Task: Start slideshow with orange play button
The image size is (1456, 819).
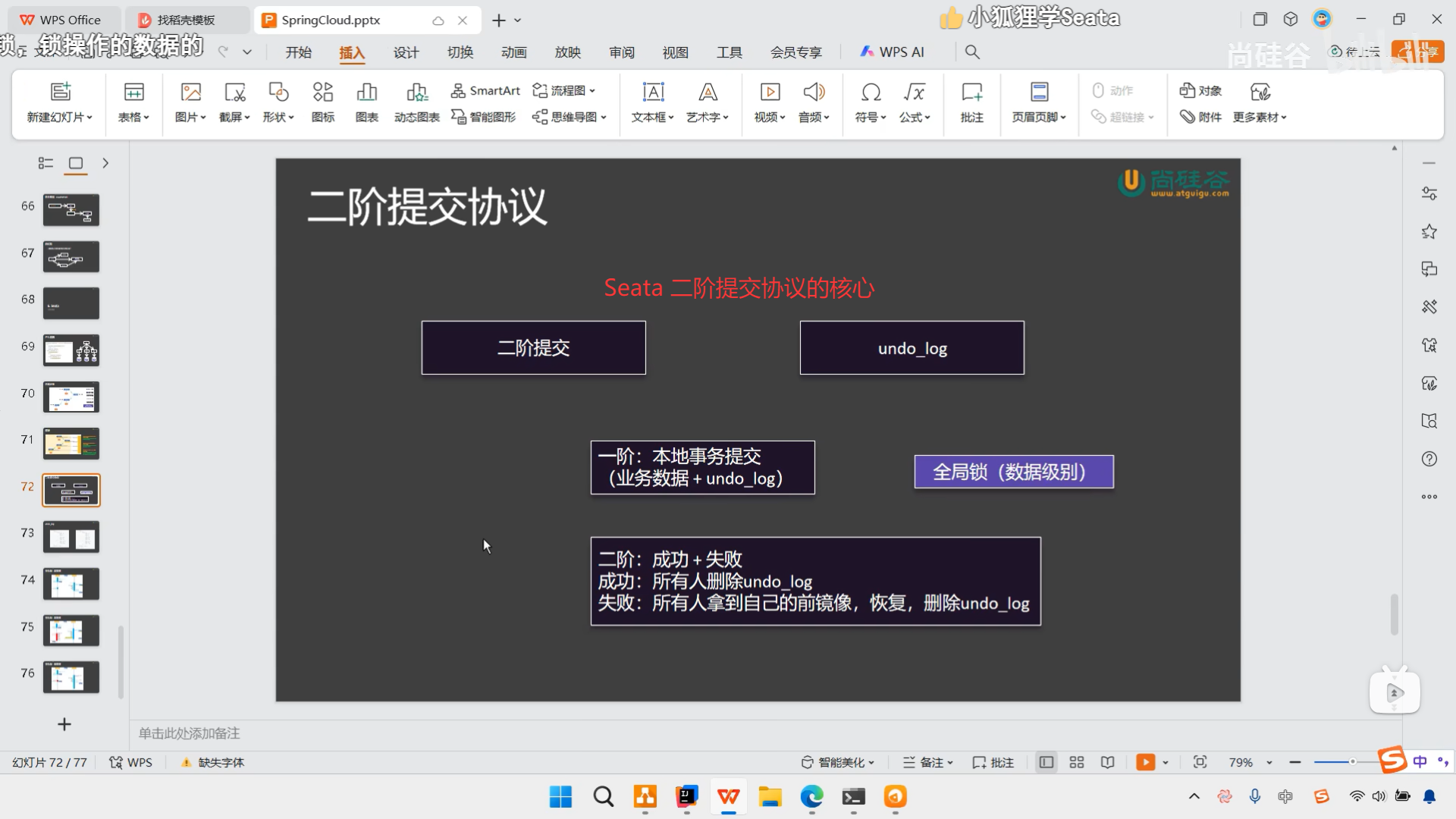Action: (x=1145, y=762)
